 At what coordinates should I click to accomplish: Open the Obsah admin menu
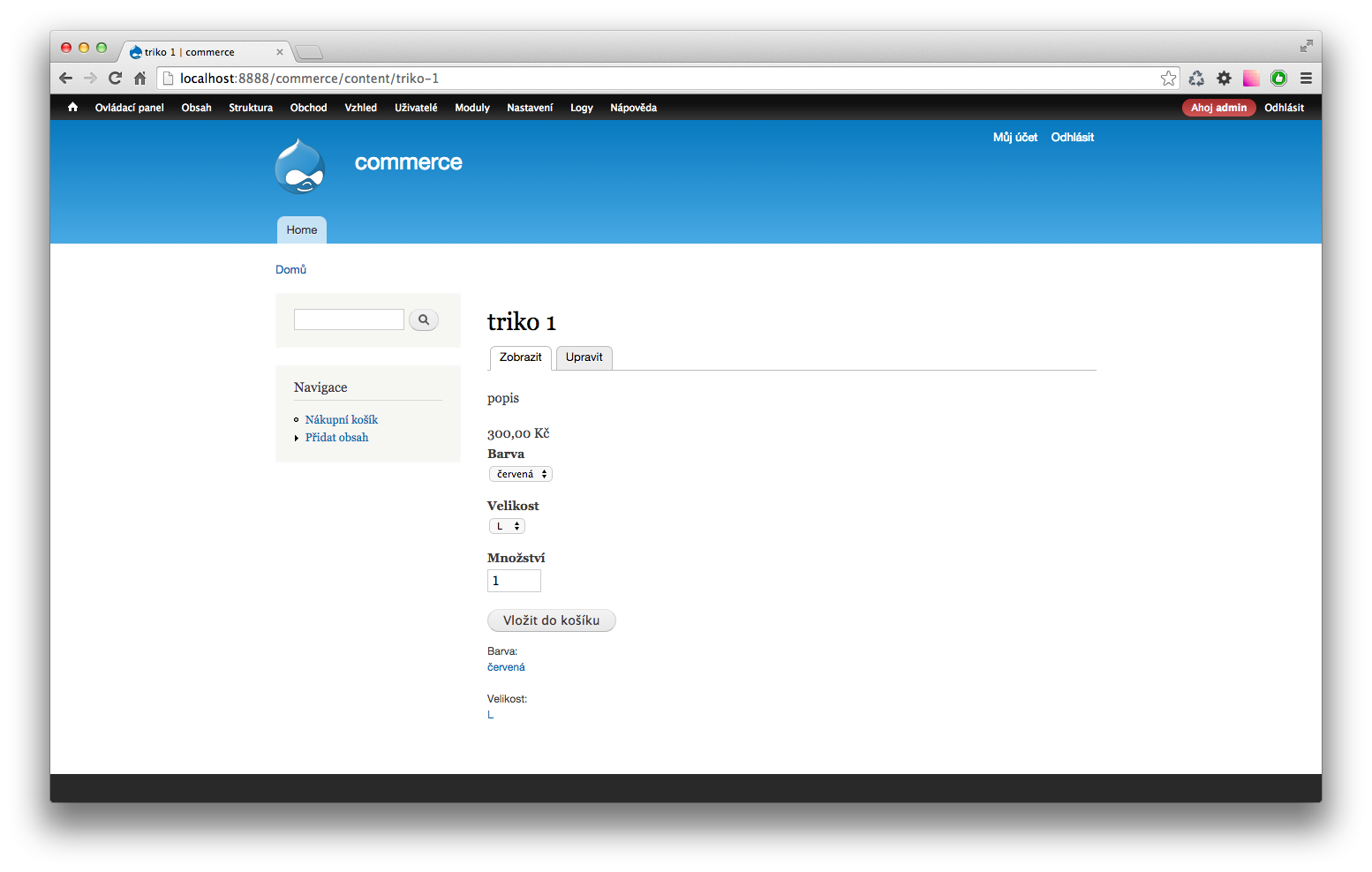[x=197, y=108]
